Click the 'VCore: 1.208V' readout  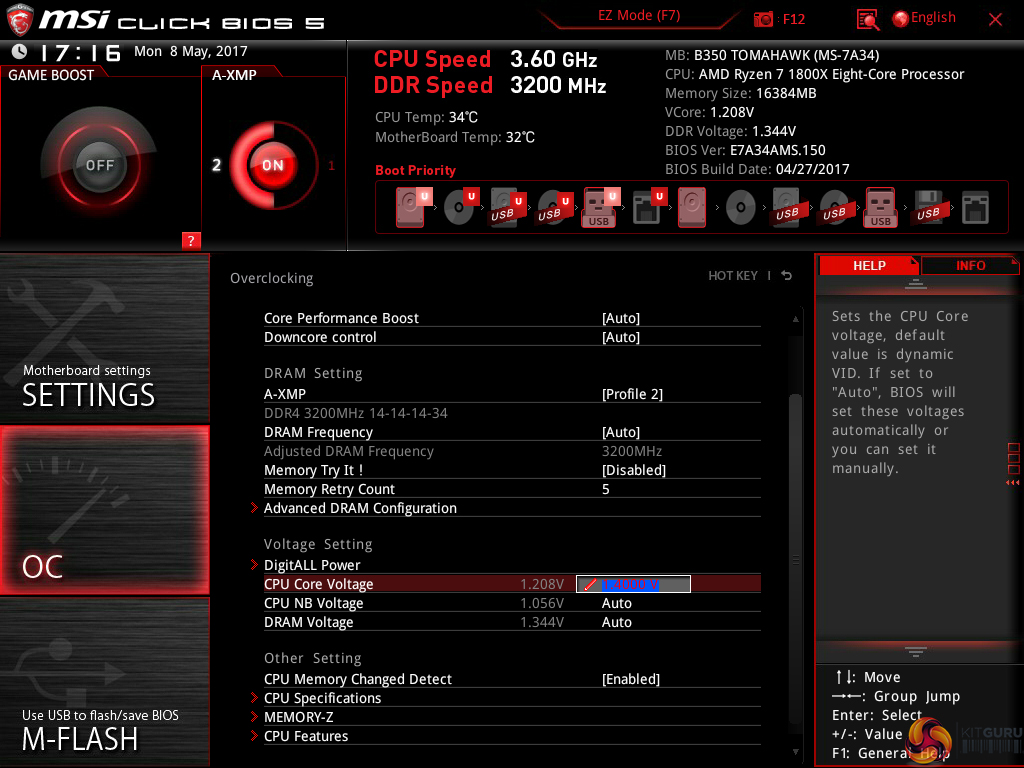coord(709,112)
